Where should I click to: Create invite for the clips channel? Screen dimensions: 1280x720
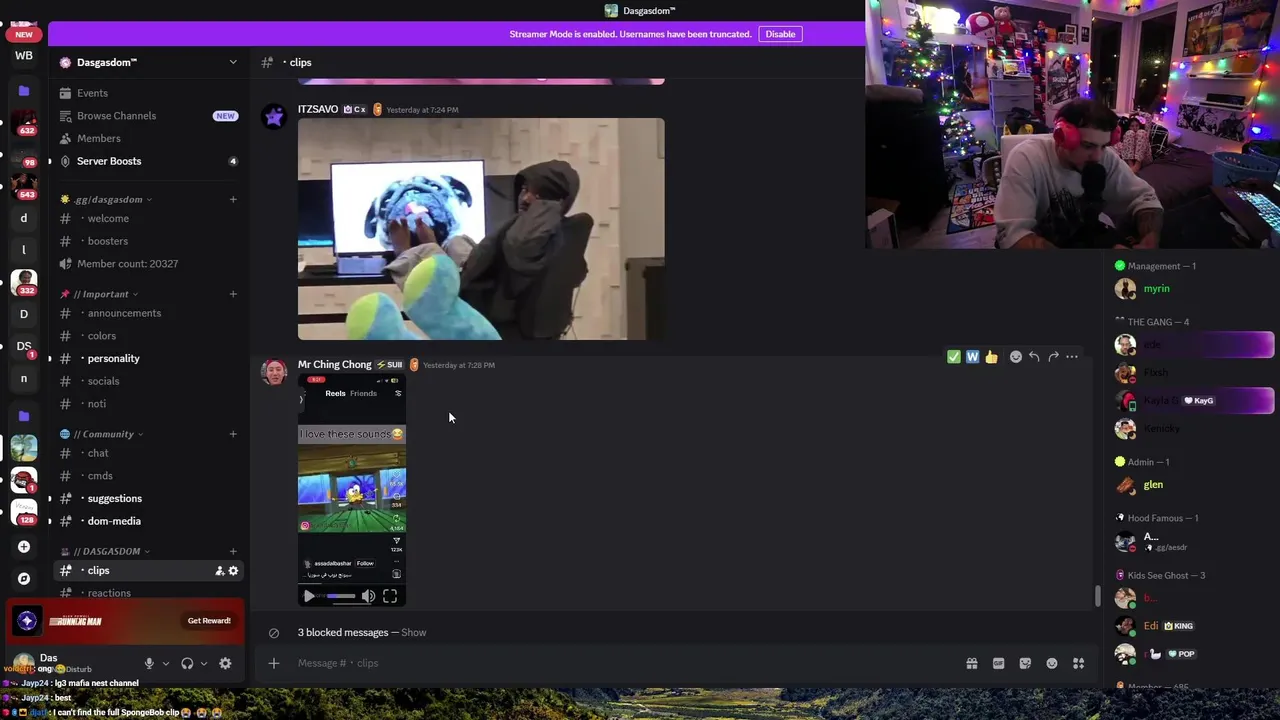pos(219,571)
